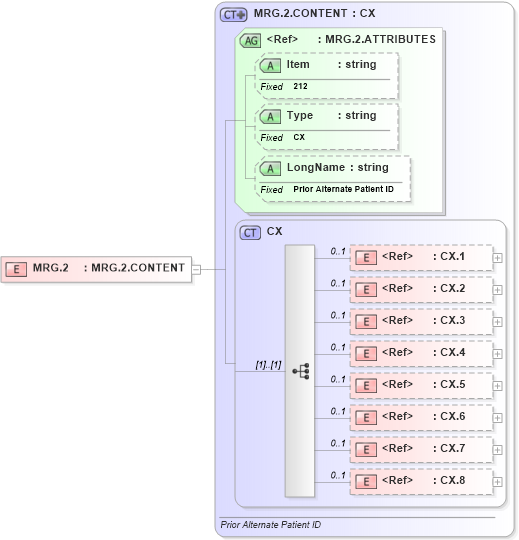Click the fixed value 'Prior Alternate Patient ID'
519x540 pixels.
pyautogui.click(x=343, y=189)
